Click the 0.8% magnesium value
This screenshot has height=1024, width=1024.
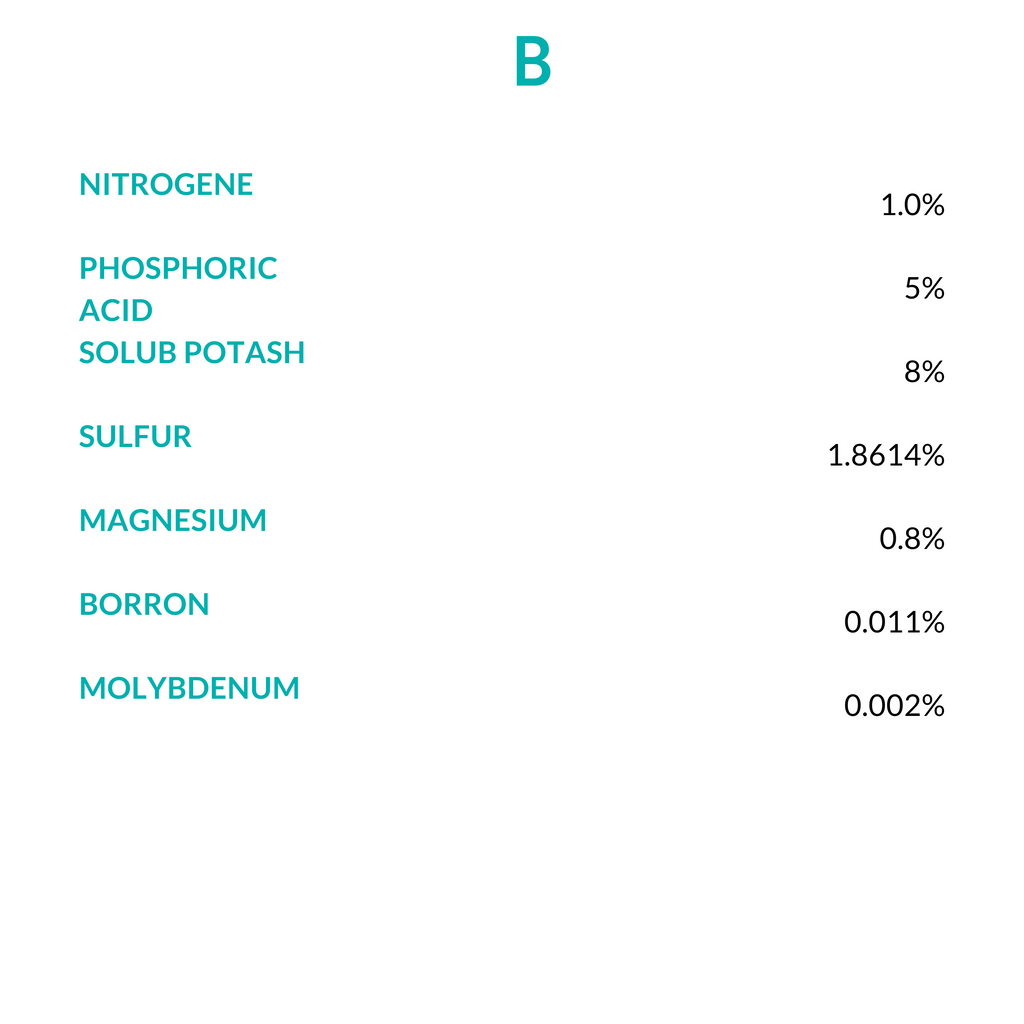[x=912, y=539]
